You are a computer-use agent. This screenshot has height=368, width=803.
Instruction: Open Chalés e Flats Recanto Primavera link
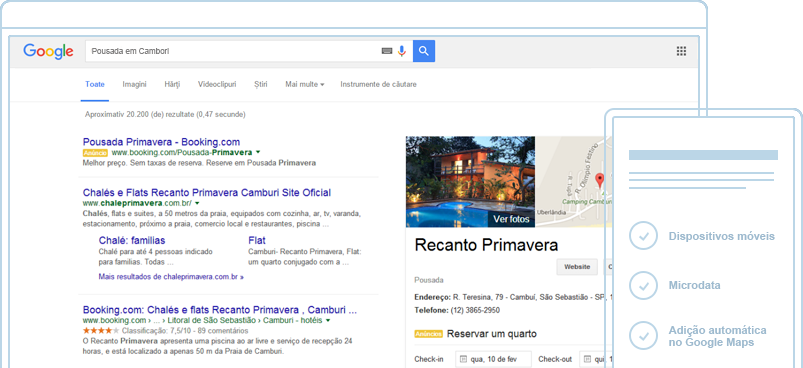pos(207,193)
